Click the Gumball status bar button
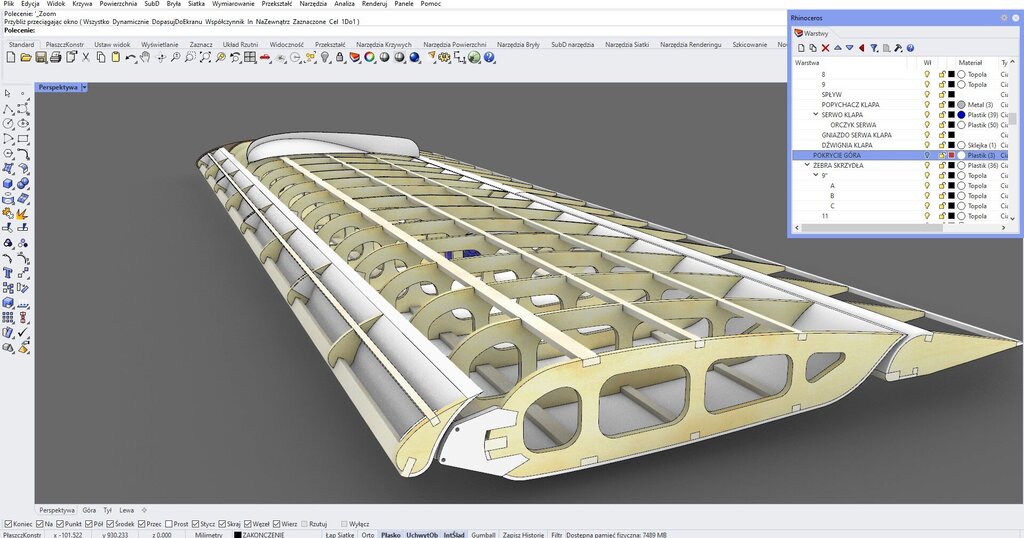The image size is (1024, 538). pyautogui.click(x=483, y=534)
